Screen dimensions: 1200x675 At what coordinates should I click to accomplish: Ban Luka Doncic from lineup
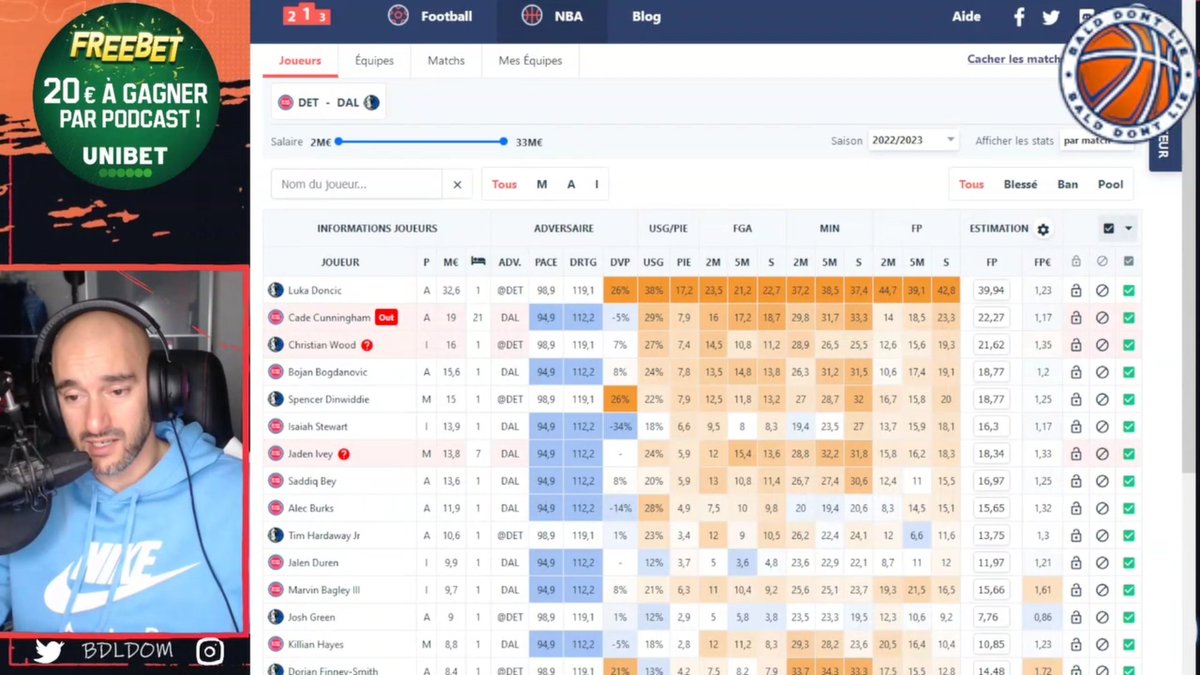(x=1102, y=291)
